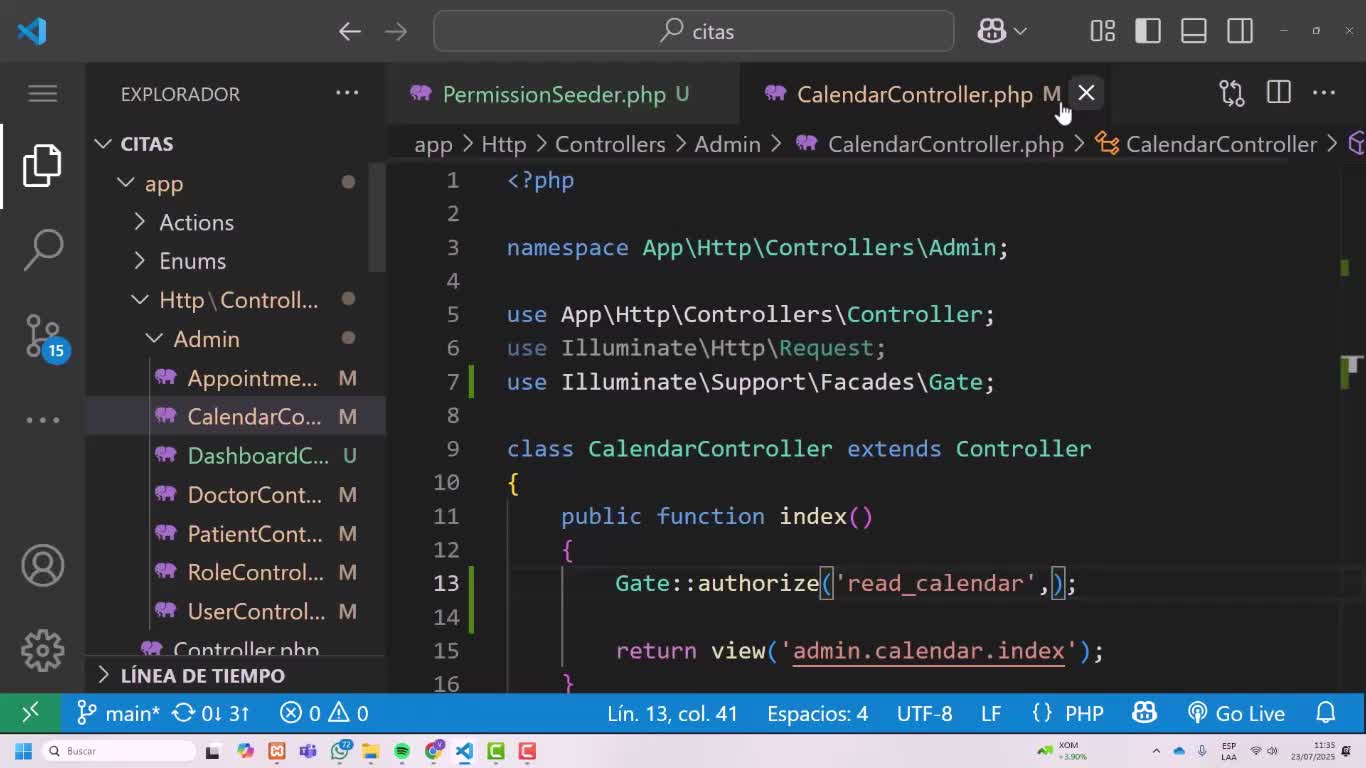Open Microsoft Teams from the taskbar
The width and height of the screenshot is (1366, 768).
click(x=308, y=751)
